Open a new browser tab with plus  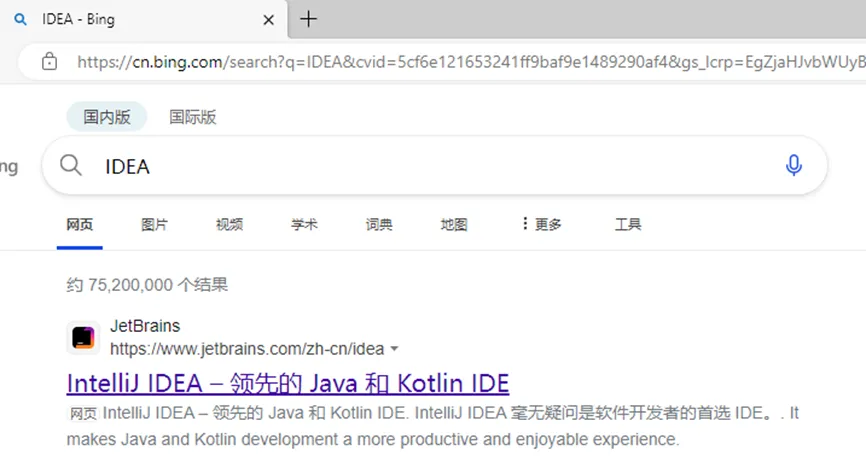pyautogui.click(x=309, y=19)
